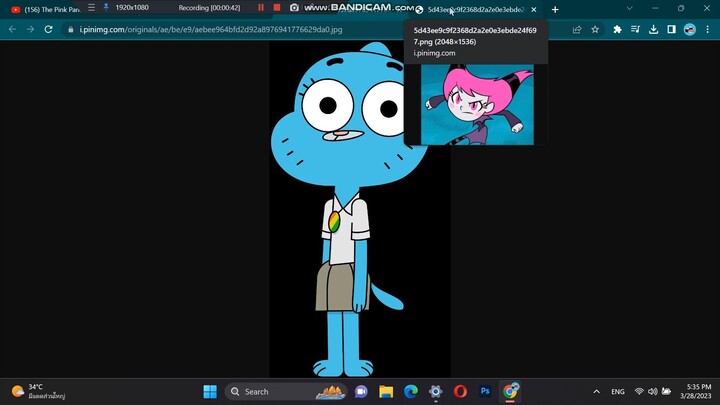The height and width of the screenshot is (405, 720).
Task: Close the 5d43ee9c image tab
Action: click(534, 9)
